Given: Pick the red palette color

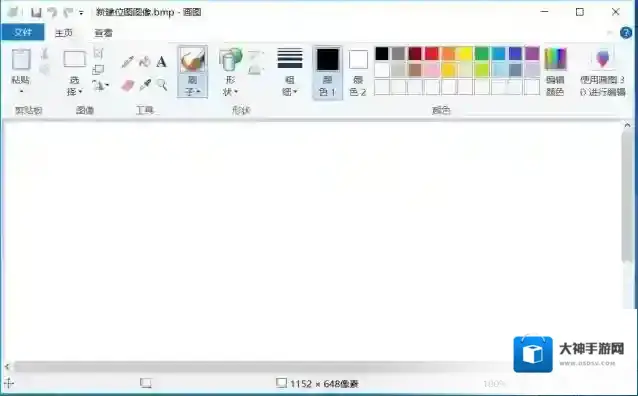Looking at the screenshot, I should coord(432,53).
